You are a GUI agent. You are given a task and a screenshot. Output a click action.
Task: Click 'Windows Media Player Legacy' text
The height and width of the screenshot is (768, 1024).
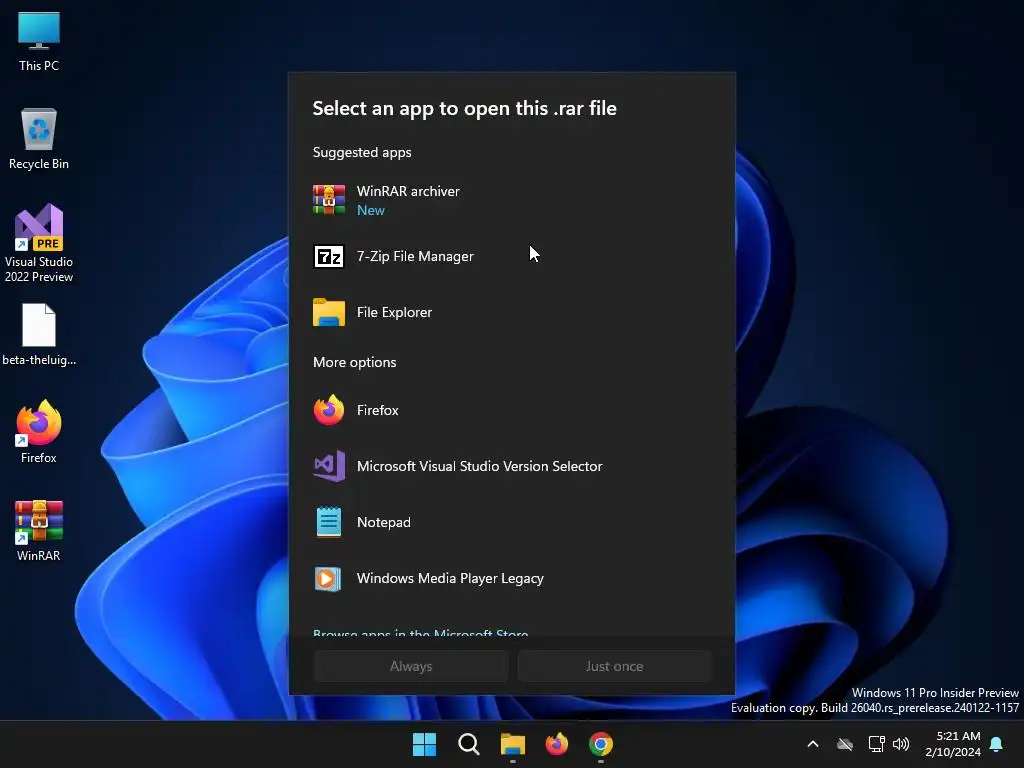pyautogui.click(x=450, y=579)
